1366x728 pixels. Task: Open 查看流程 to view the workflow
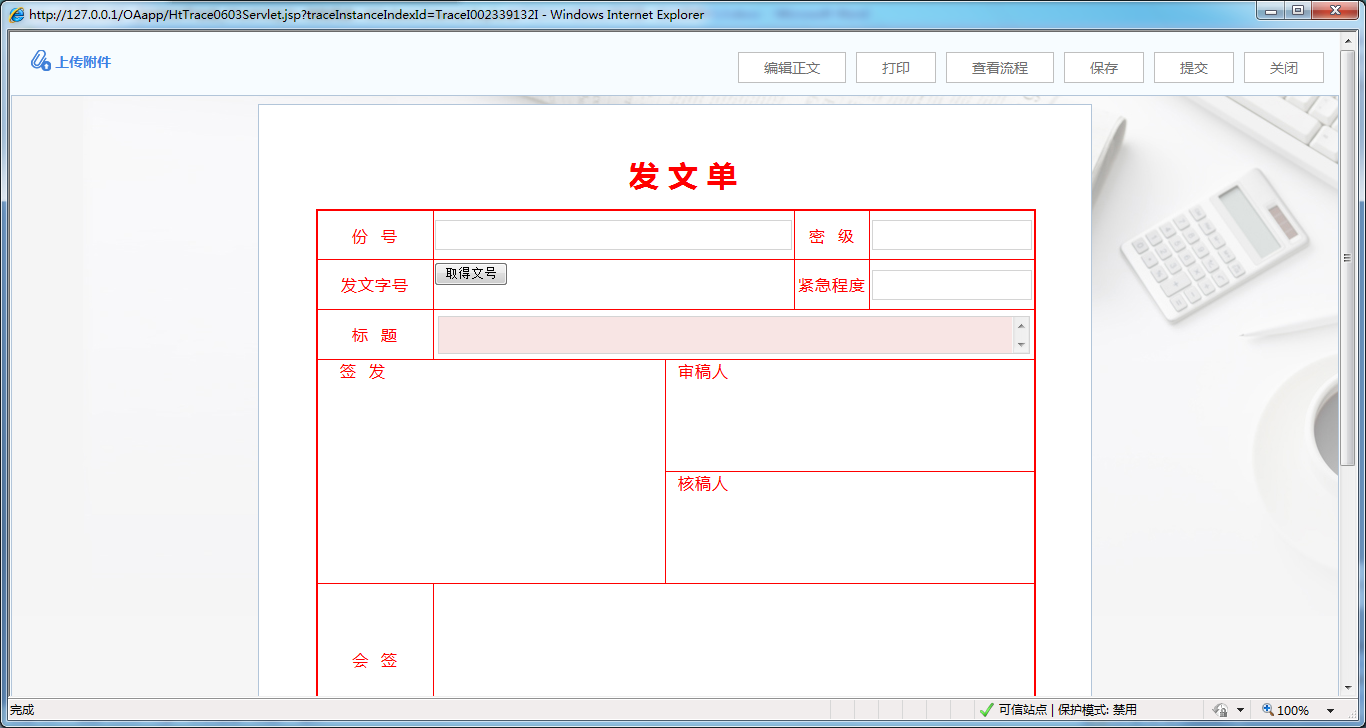tap(999, 67)
